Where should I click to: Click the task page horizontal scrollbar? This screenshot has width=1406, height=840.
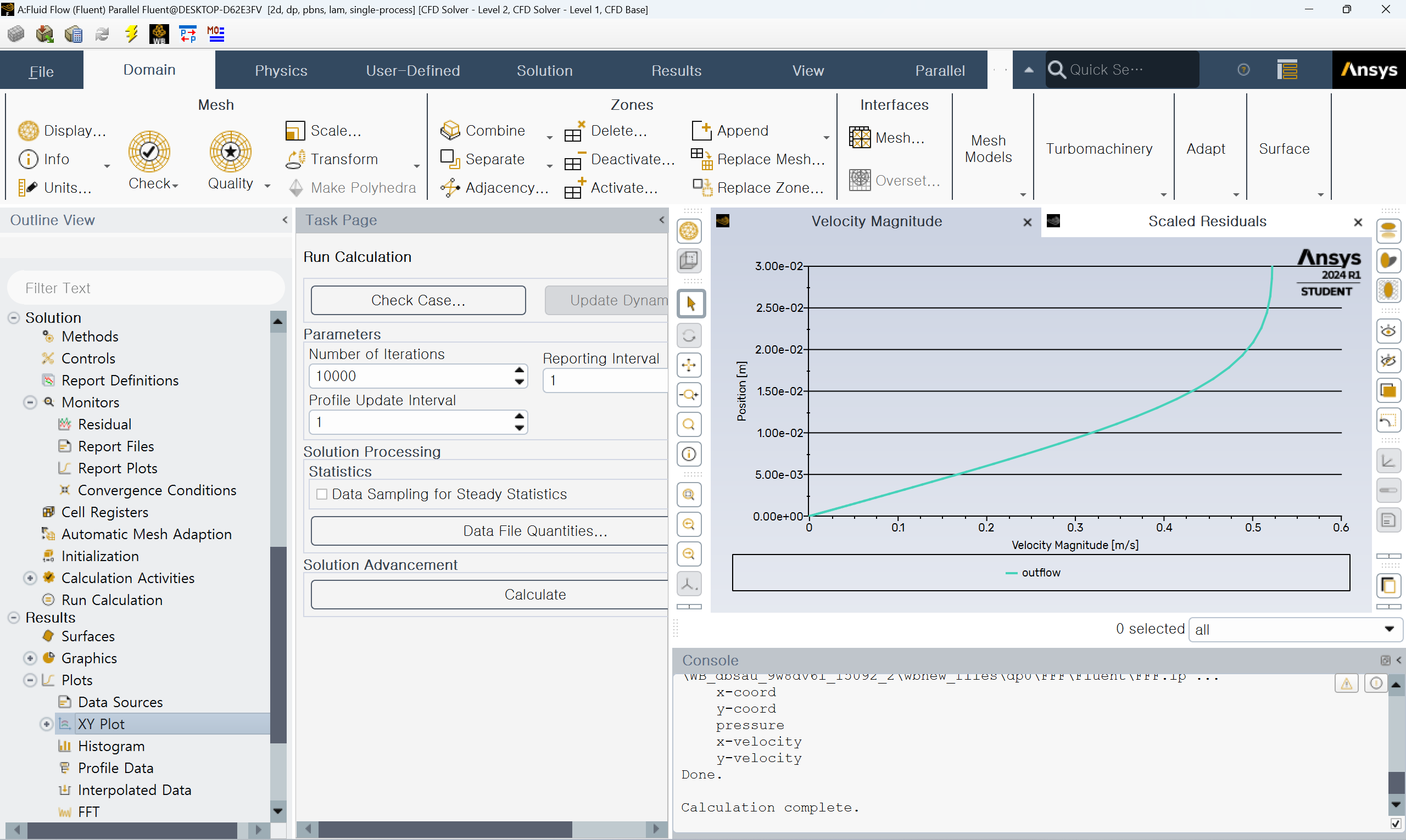446,829
